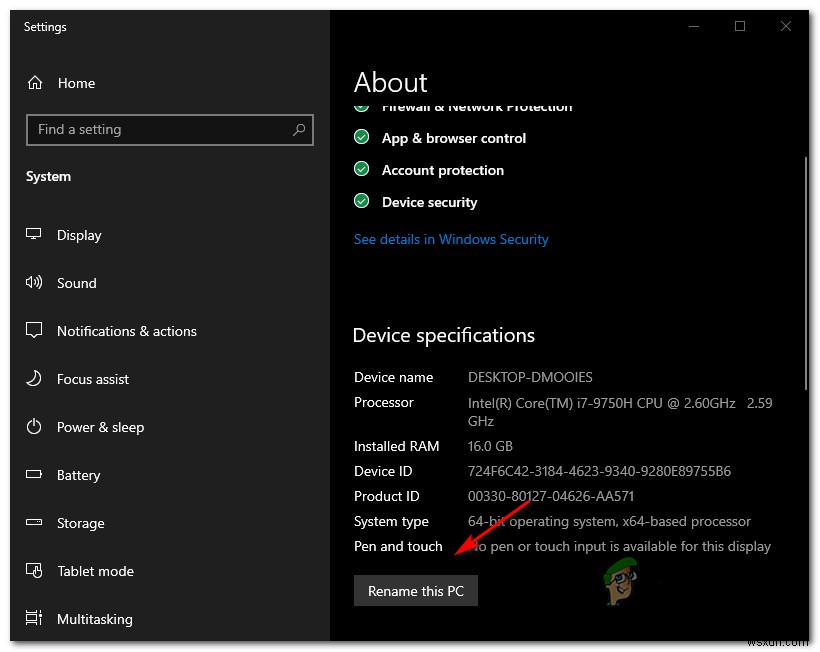
Task: Click the search magnifier icon
Action: click(298, 130)
